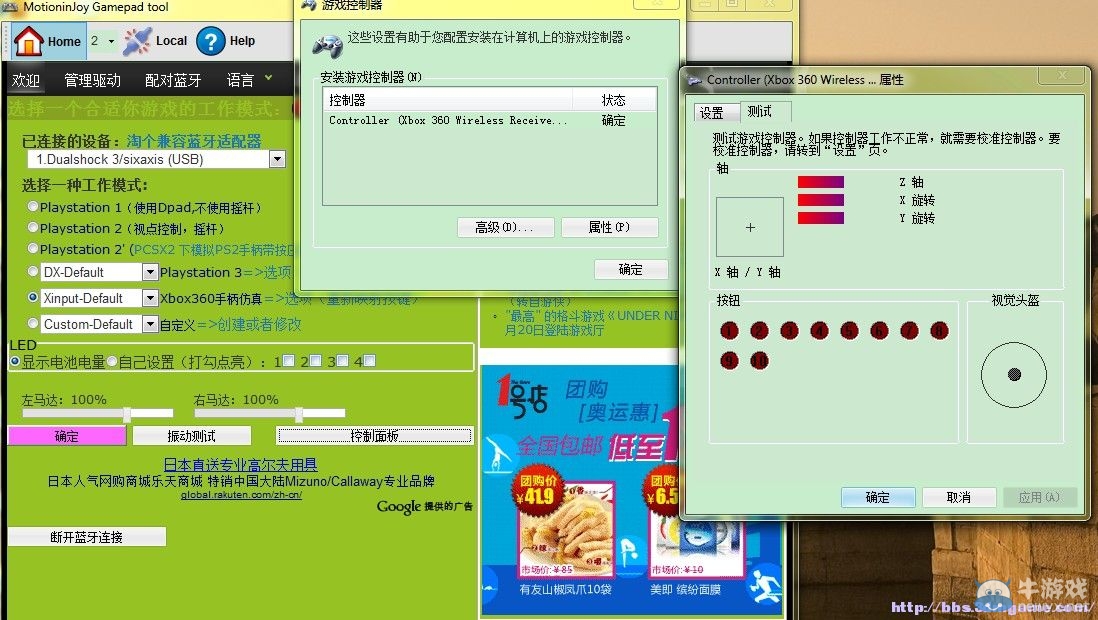
Task: Click 应用(A) in controller properties window
Action: pos(1039,497)
